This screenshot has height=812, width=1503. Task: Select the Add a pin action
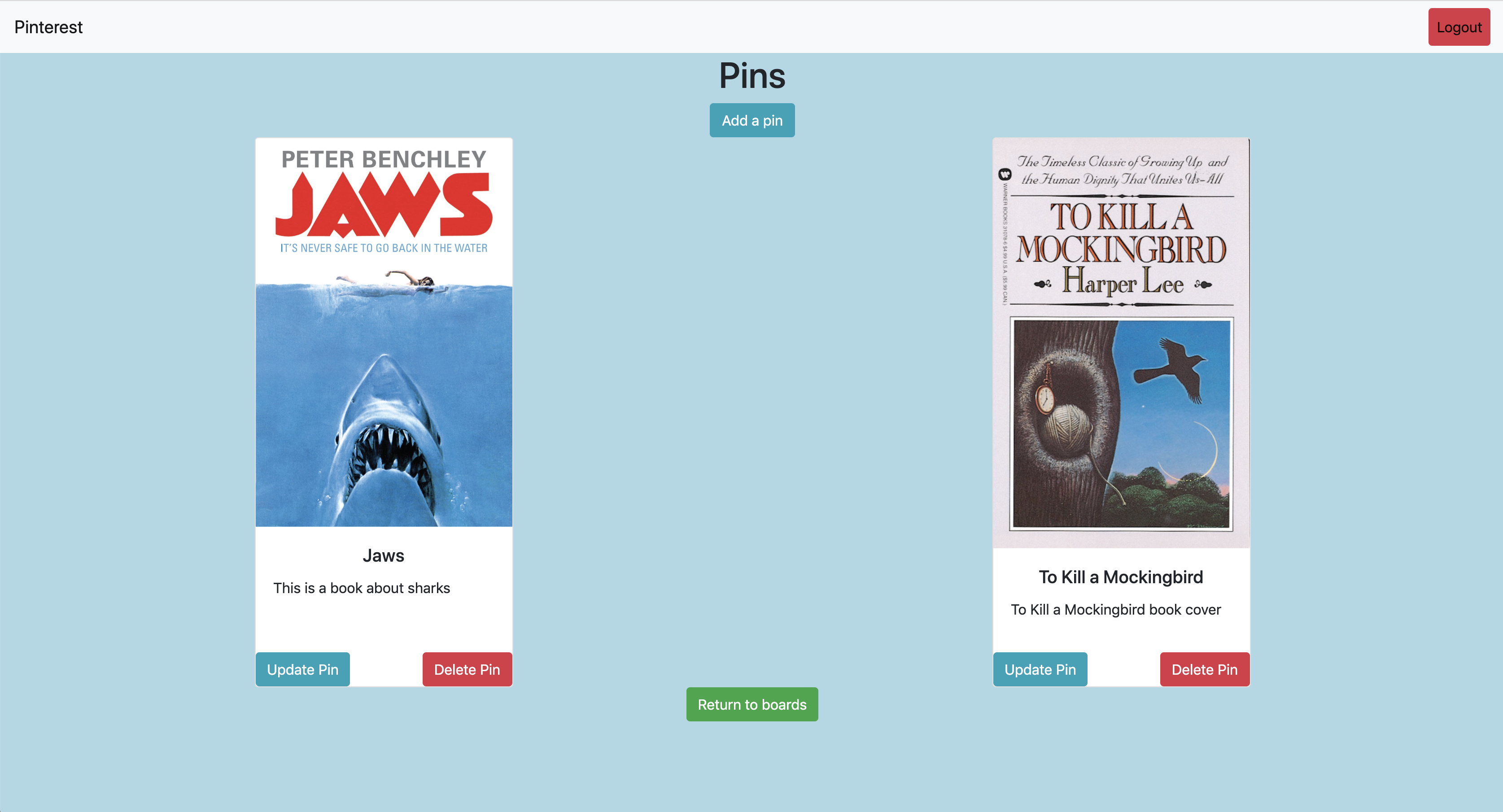click(752, 119)
